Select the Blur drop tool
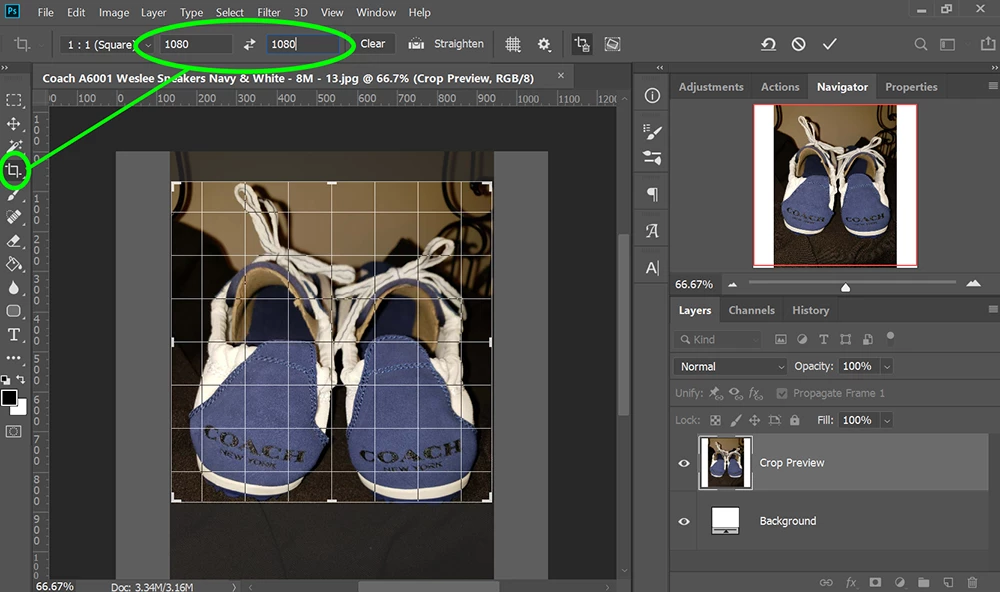 click(13, 288)
